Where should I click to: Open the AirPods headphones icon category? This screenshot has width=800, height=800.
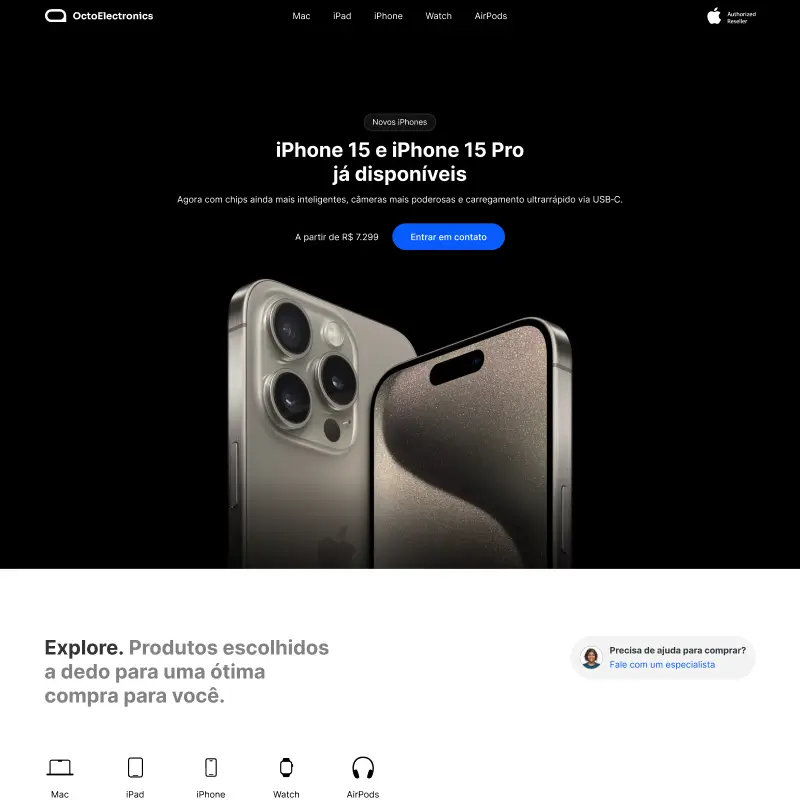pyautogui.click(x=363, y=767)
